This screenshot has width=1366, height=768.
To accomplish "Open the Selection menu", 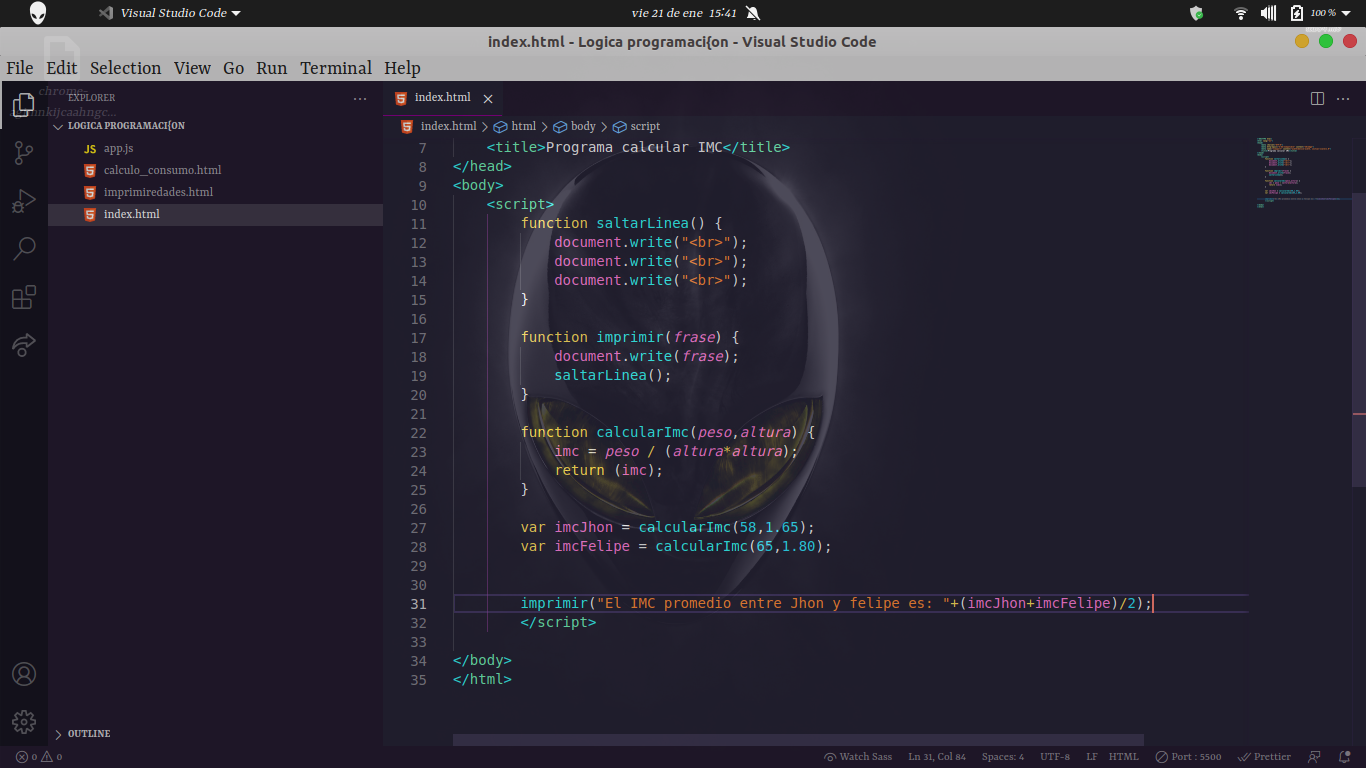I will [x=125, y=68].
